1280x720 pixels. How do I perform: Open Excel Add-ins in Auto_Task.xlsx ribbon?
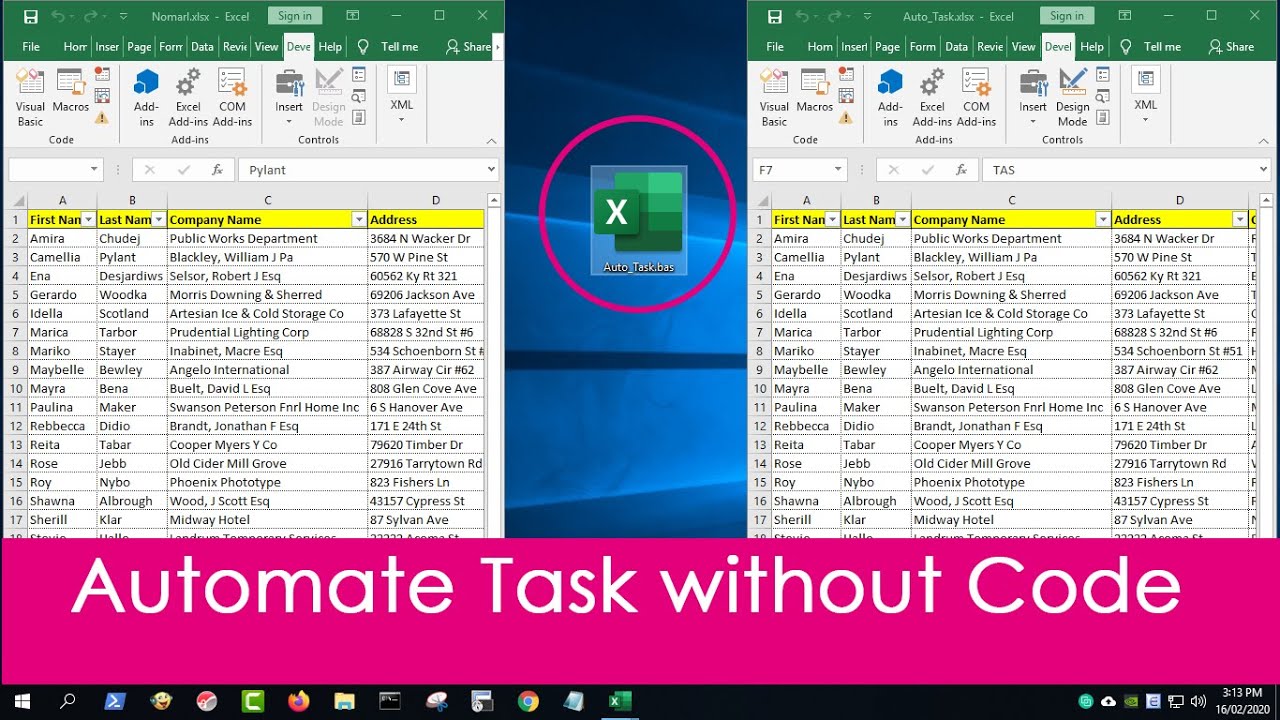[932, 98]
